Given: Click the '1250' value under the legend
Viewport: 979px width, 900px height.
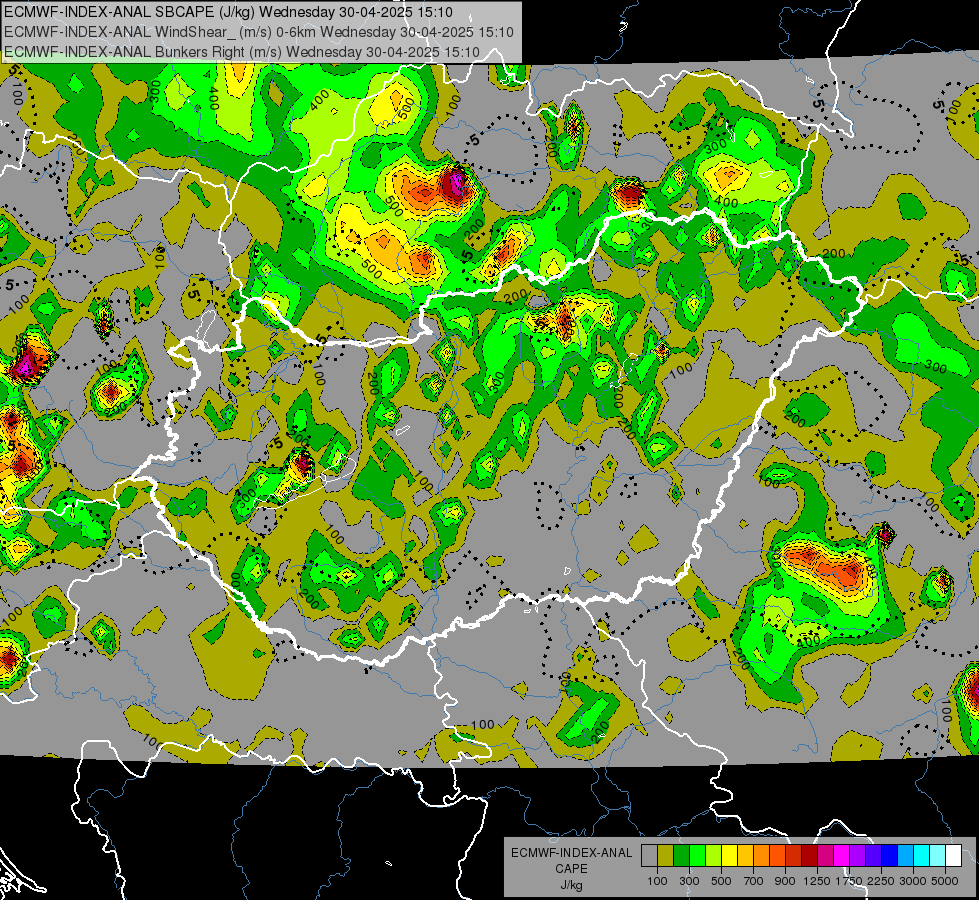Looking at the screenshot, I should (x=817, y=881).
